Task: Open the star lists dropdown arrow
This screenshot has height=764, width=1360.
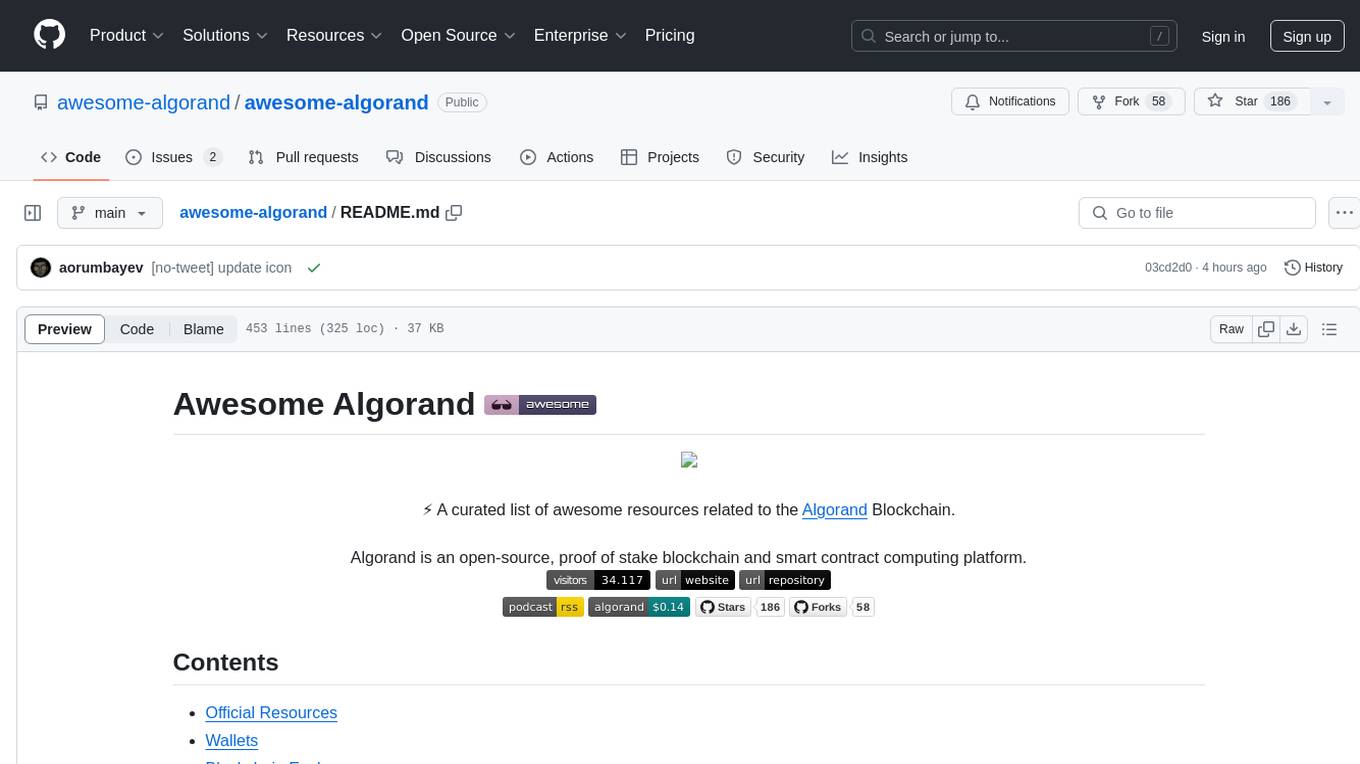Action: [1327, 102]
